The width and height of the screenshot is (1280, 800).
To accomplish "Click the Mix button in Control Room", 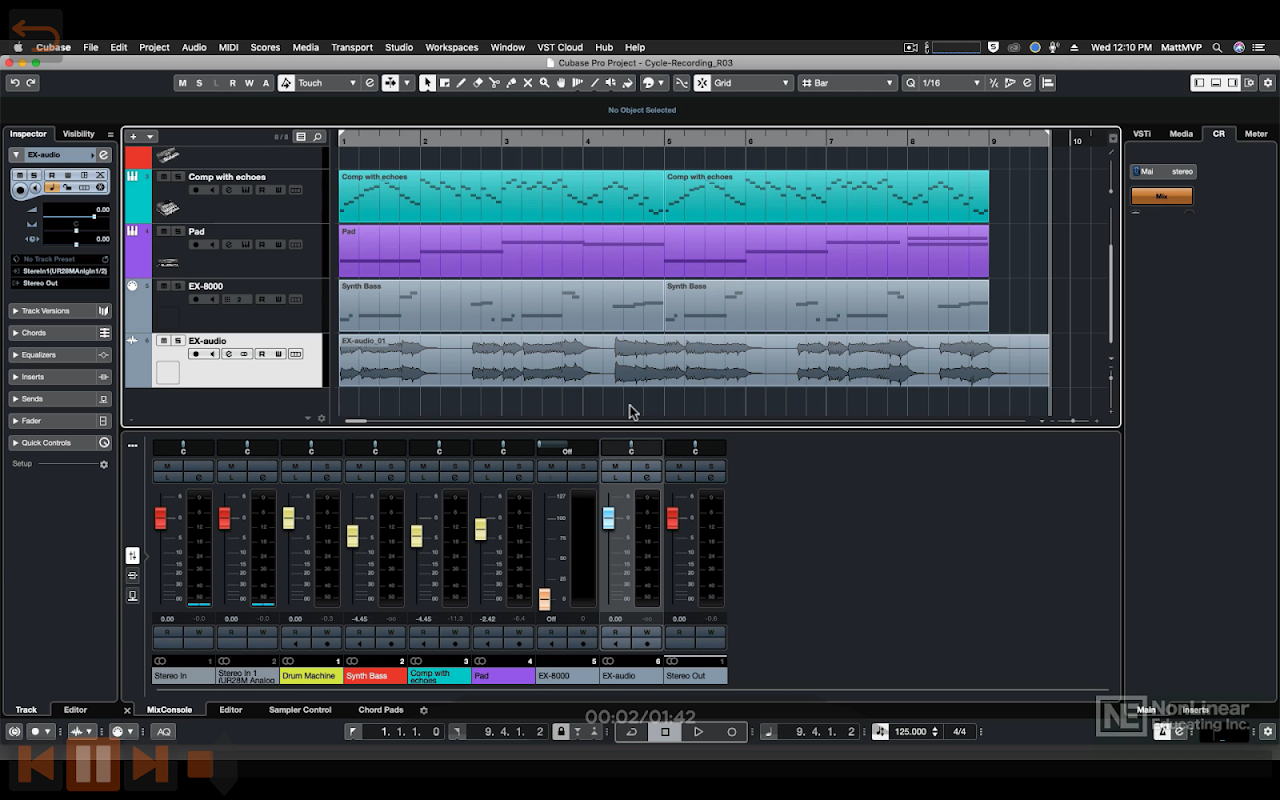I will coord(1161,196).
